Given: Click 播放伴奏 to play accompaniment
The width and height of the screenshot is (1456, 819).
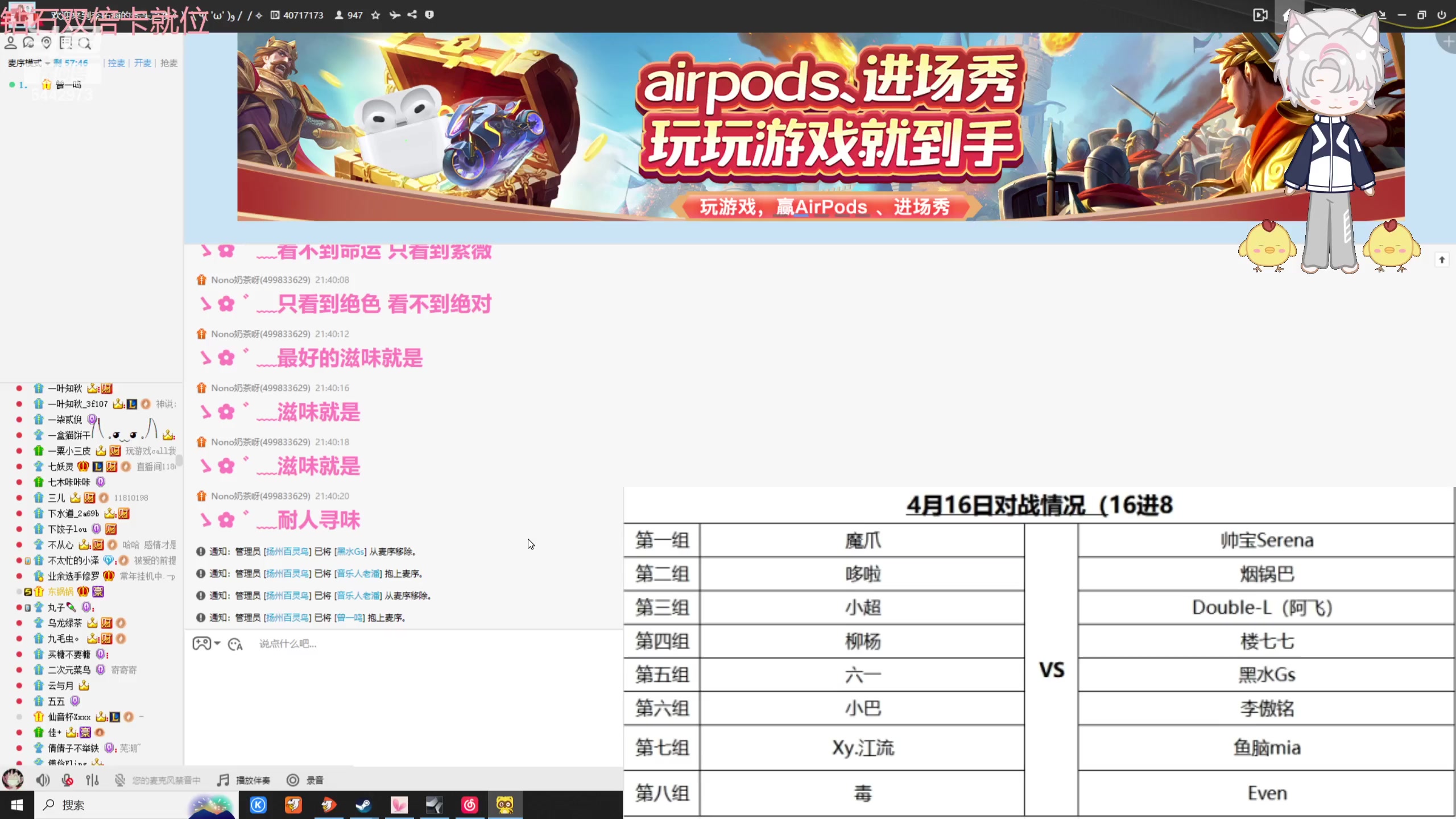Looking at the screenshot, I should pyautogui.click(x=244, y=780).
